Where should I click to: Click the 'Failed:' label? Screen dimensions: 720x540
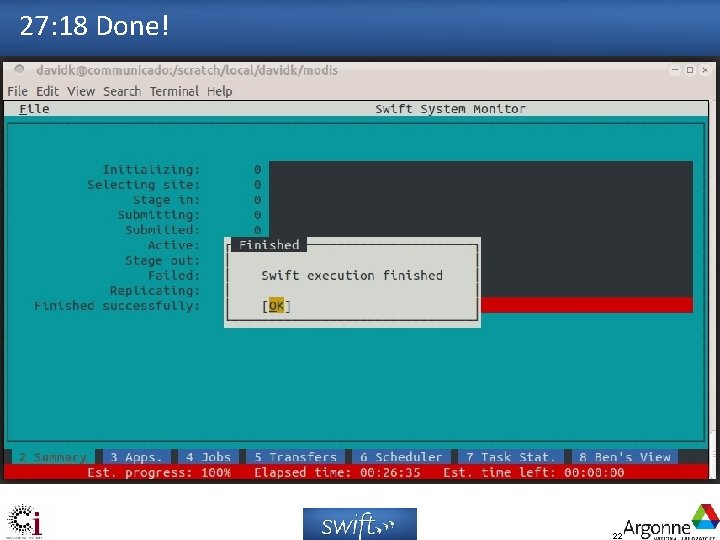click(x=174, y=276)
